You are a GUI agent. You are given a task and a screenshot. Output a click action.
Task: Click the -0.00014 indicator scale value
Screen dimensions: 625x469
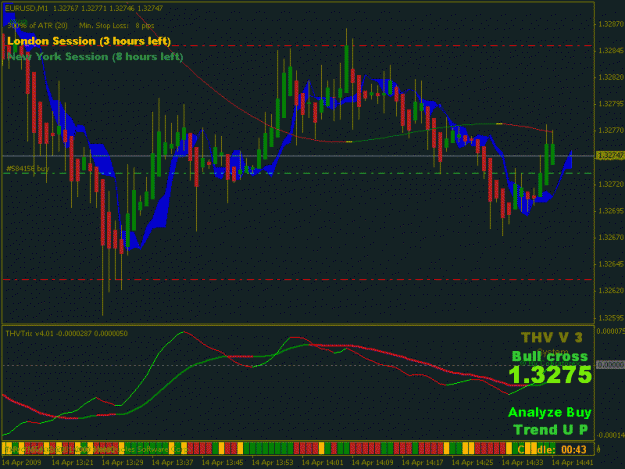tap(611, 435)
